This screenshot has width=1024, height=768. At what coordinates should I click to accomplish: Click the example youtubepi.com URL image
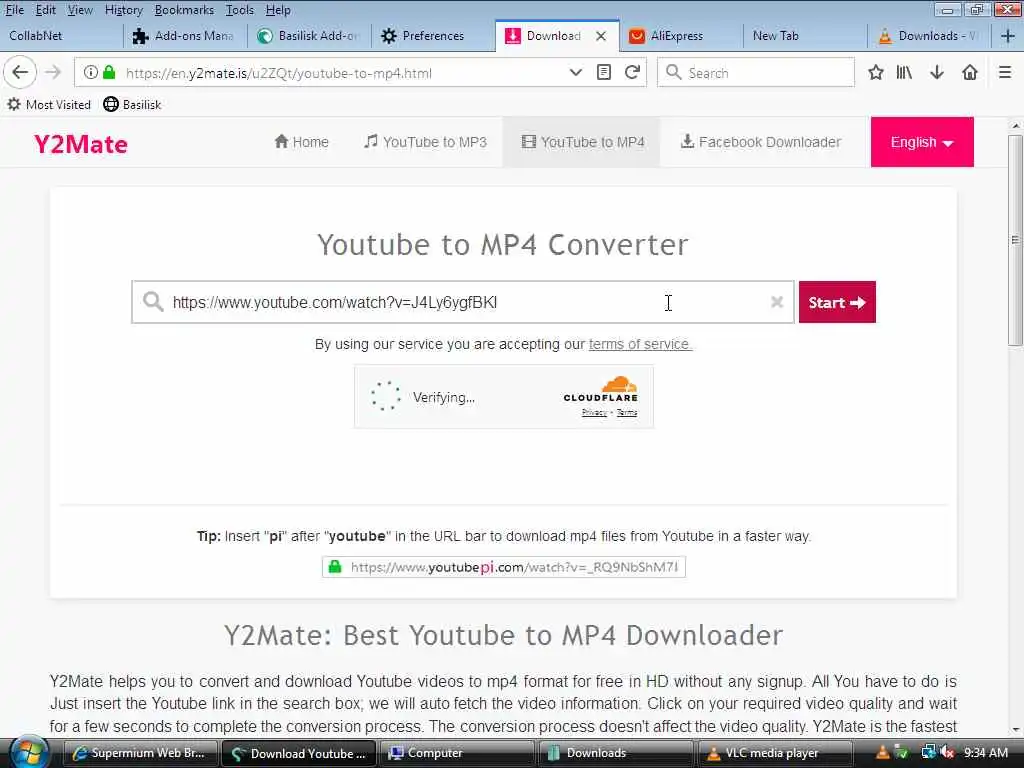pos(504,567)
